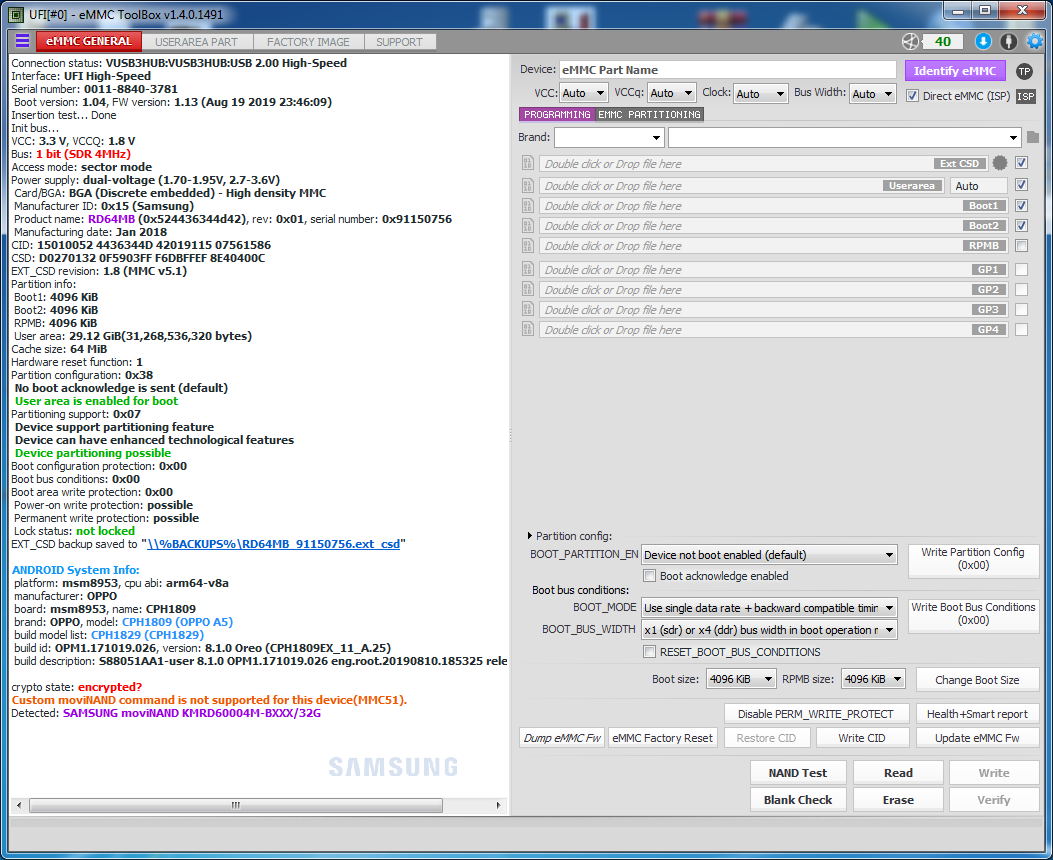Screen dimensions: 1053x860
Task: Click the folder icon next to Brand
Action: coord(1033,137)
